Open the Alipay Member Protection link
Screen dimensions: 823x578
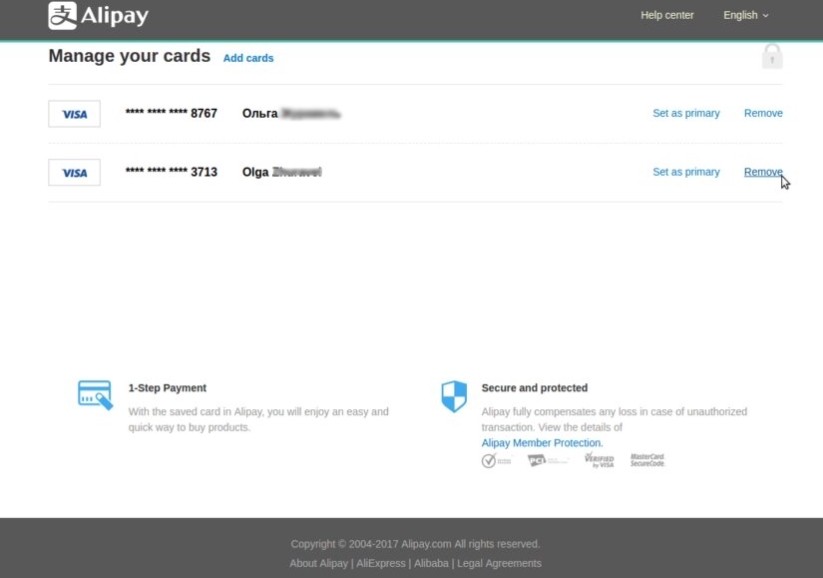pos(542,443)
